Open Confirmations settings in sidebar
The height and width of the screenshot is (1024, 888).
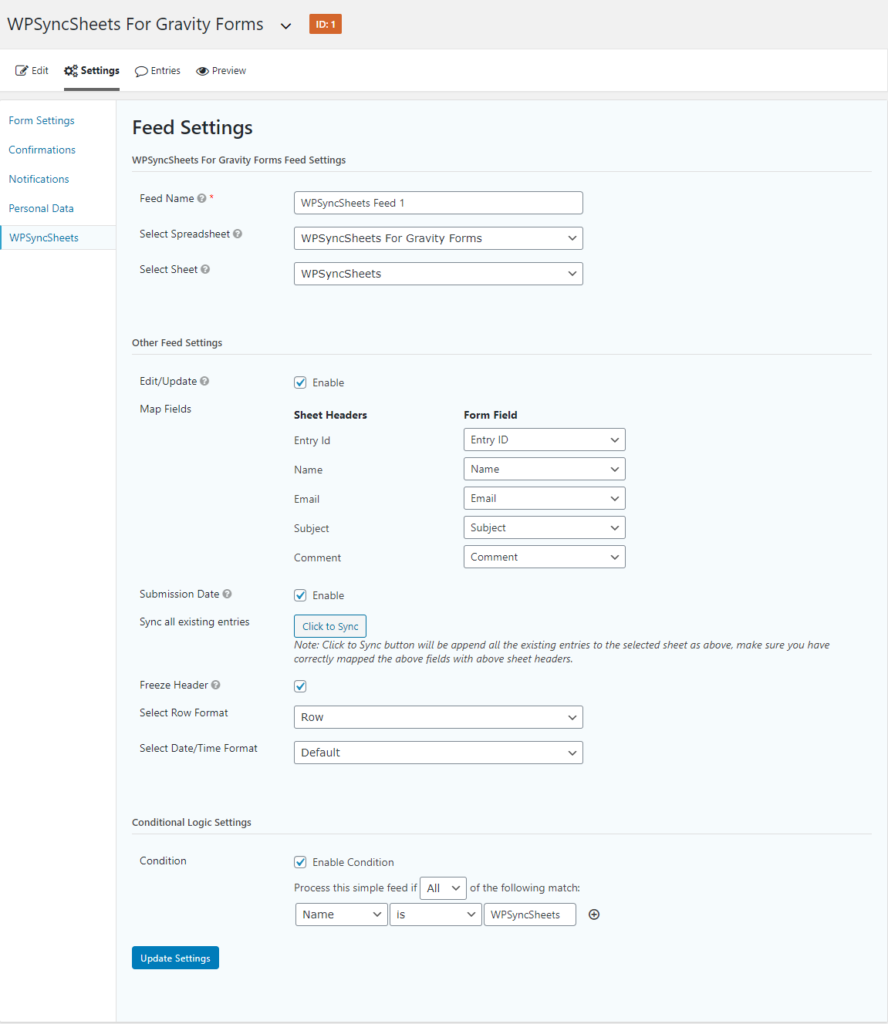(42, 150)
